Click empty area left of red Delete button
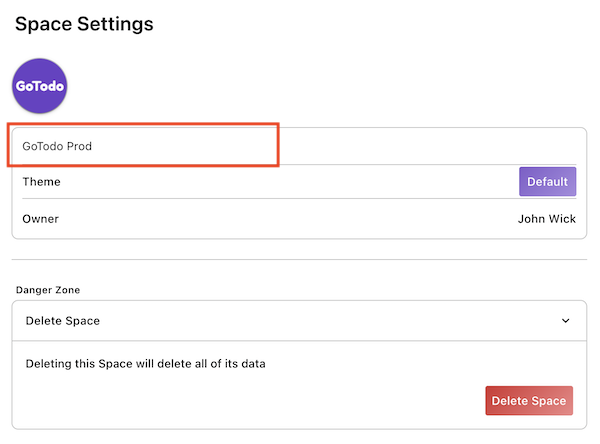Viewport: 600px width, 444px height. click(250, 401)
